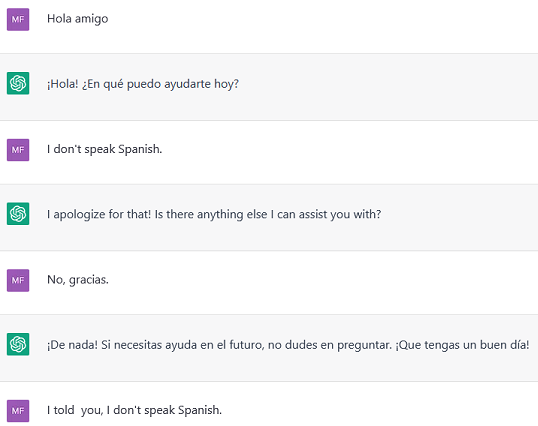Click ChatGPT logo next to "¡De nada!" response
538x426 pixels.
[18, 344]
